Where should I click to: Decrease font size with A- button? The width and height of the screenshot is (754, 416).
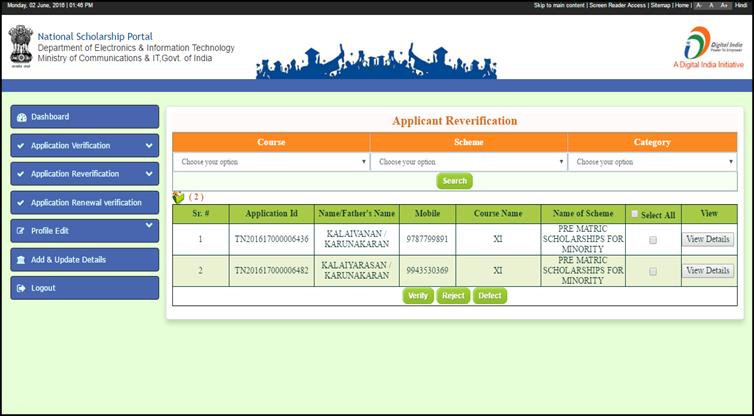pyautogui.click(x=700, y=5)
